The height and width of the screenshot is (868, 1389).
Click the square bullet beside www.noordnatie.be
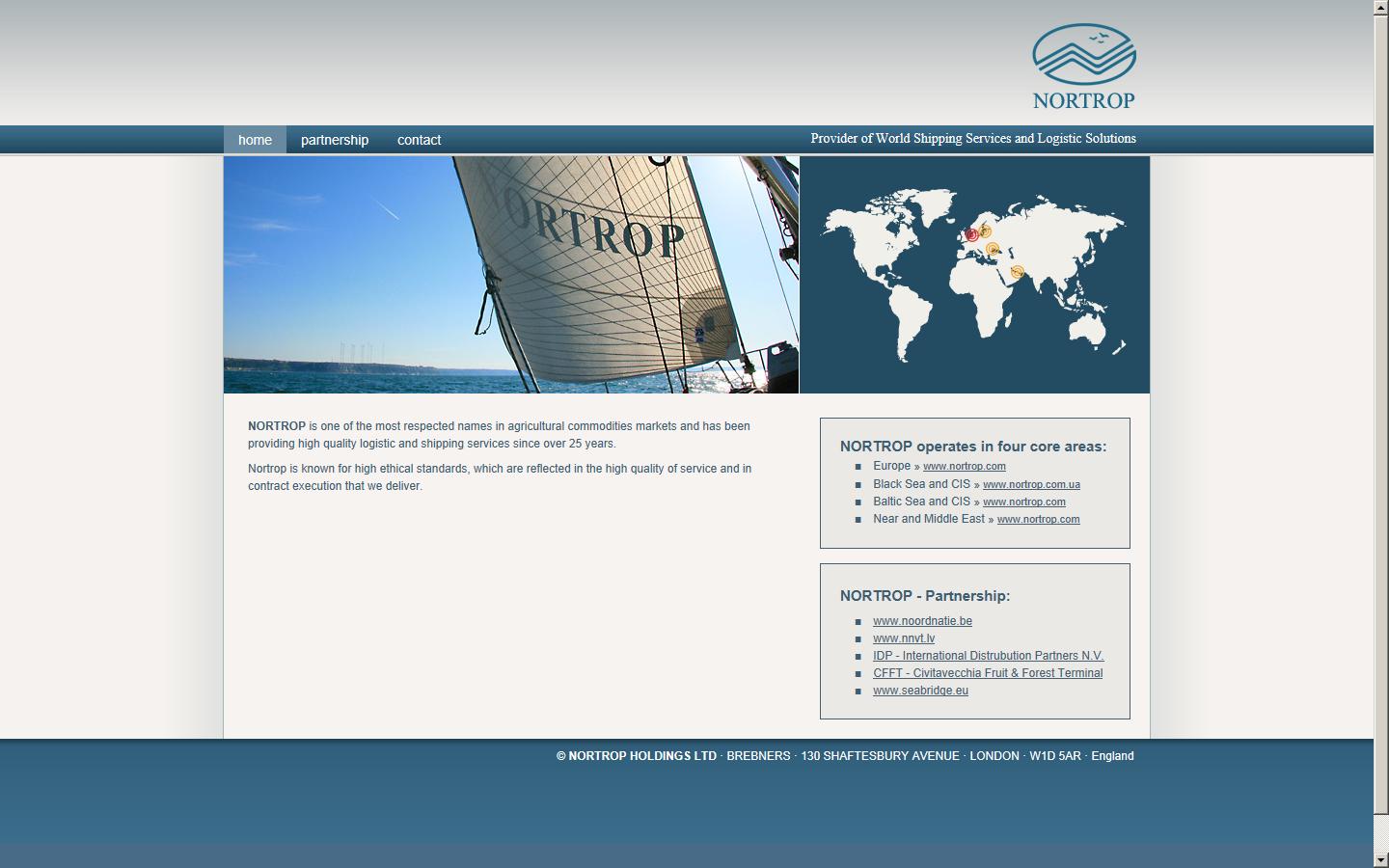(858, 622)
